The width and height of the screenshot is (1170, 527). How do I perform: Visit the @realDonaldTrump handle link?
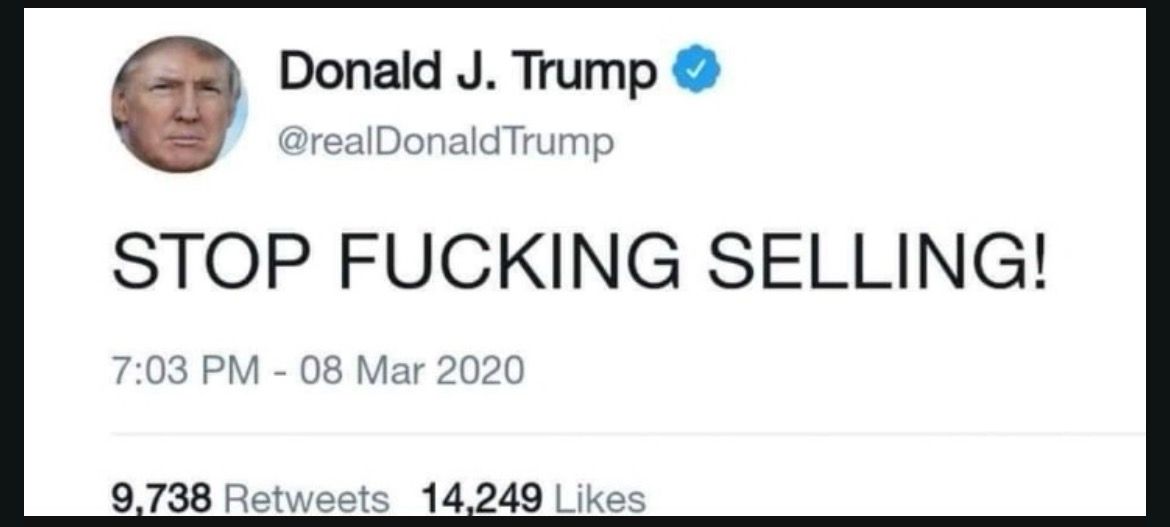click(445, 141)
